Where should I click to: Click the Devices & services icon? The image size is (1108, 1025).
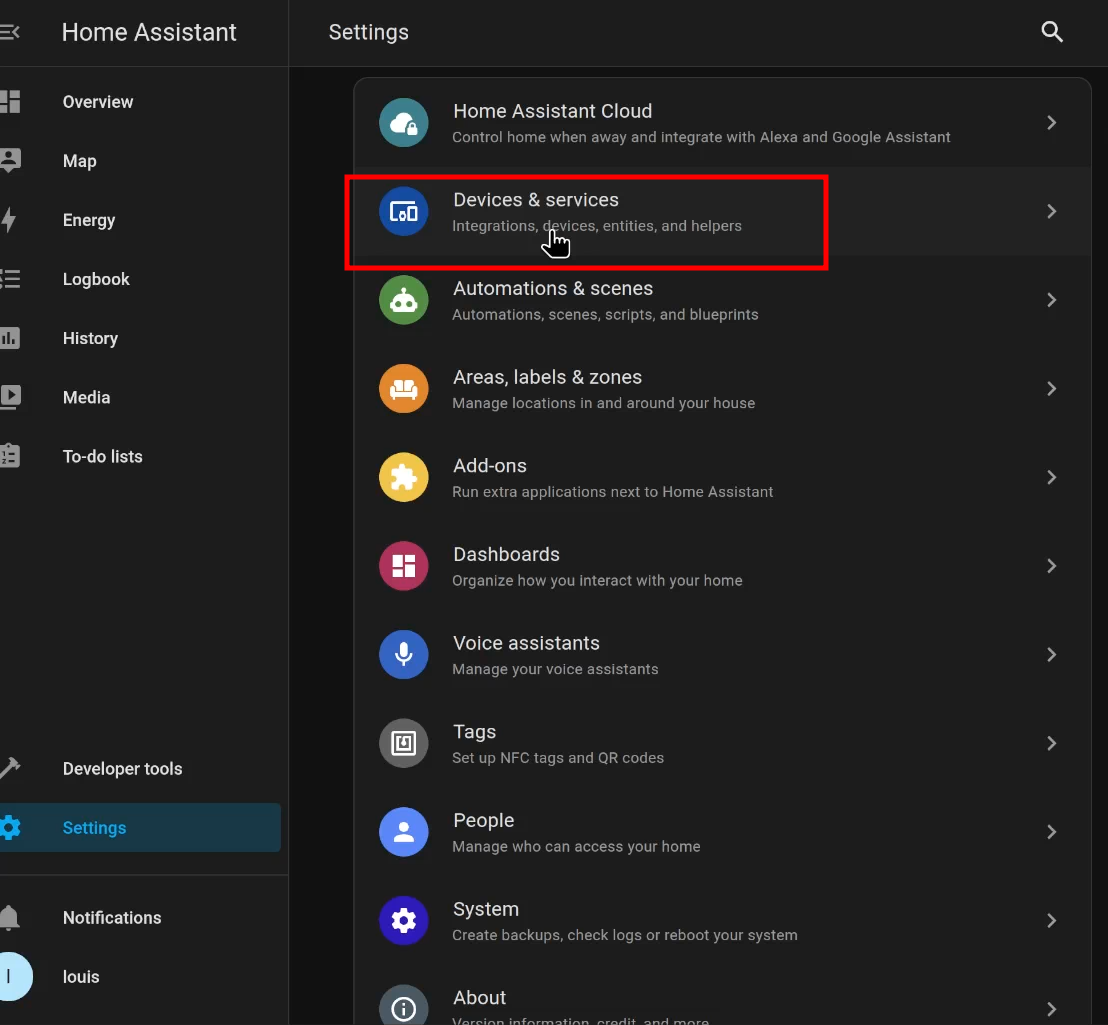coord(403,211)
